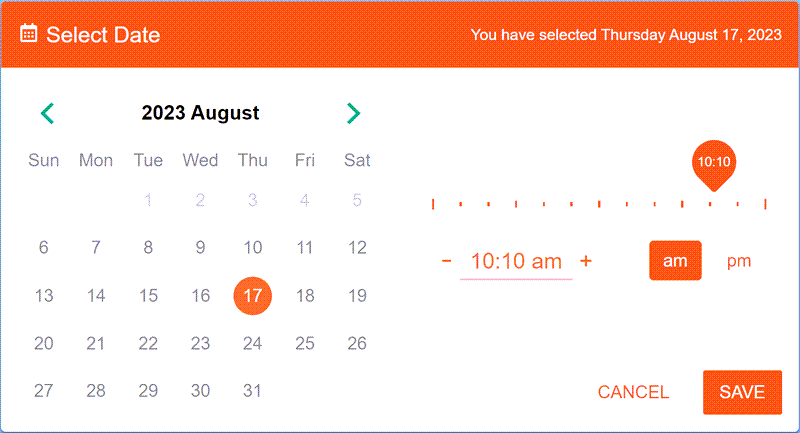Advance to next month with right chevron
Image resolution: width=800 pixels, height=433 pixels.
(x=352, y=113)
